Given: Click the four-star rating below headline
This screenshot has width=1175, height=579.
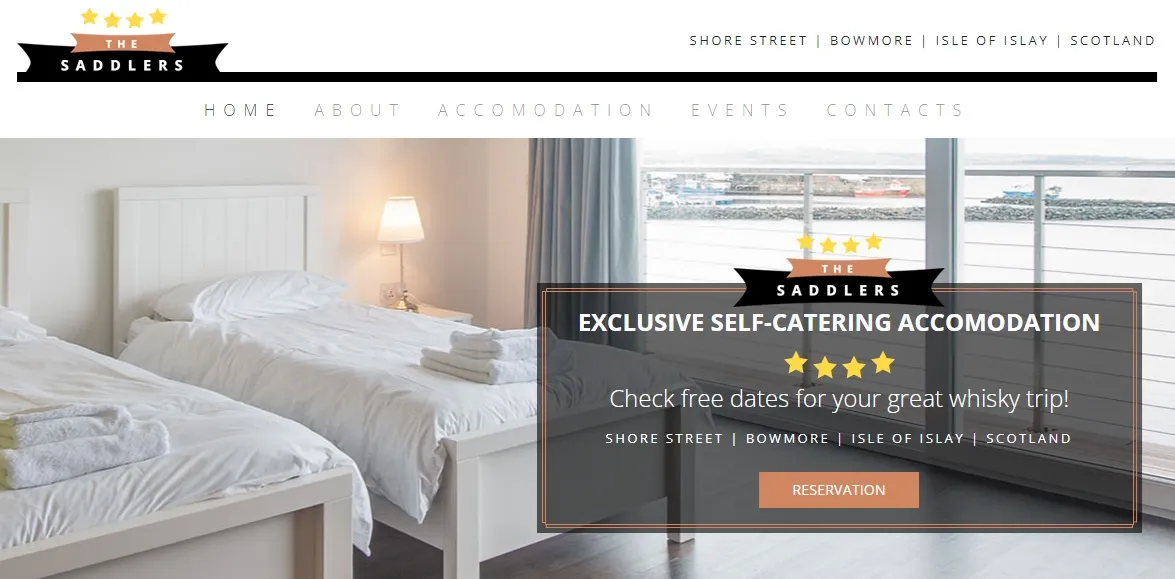Looking at the screenshot, I should pos(839,364).
